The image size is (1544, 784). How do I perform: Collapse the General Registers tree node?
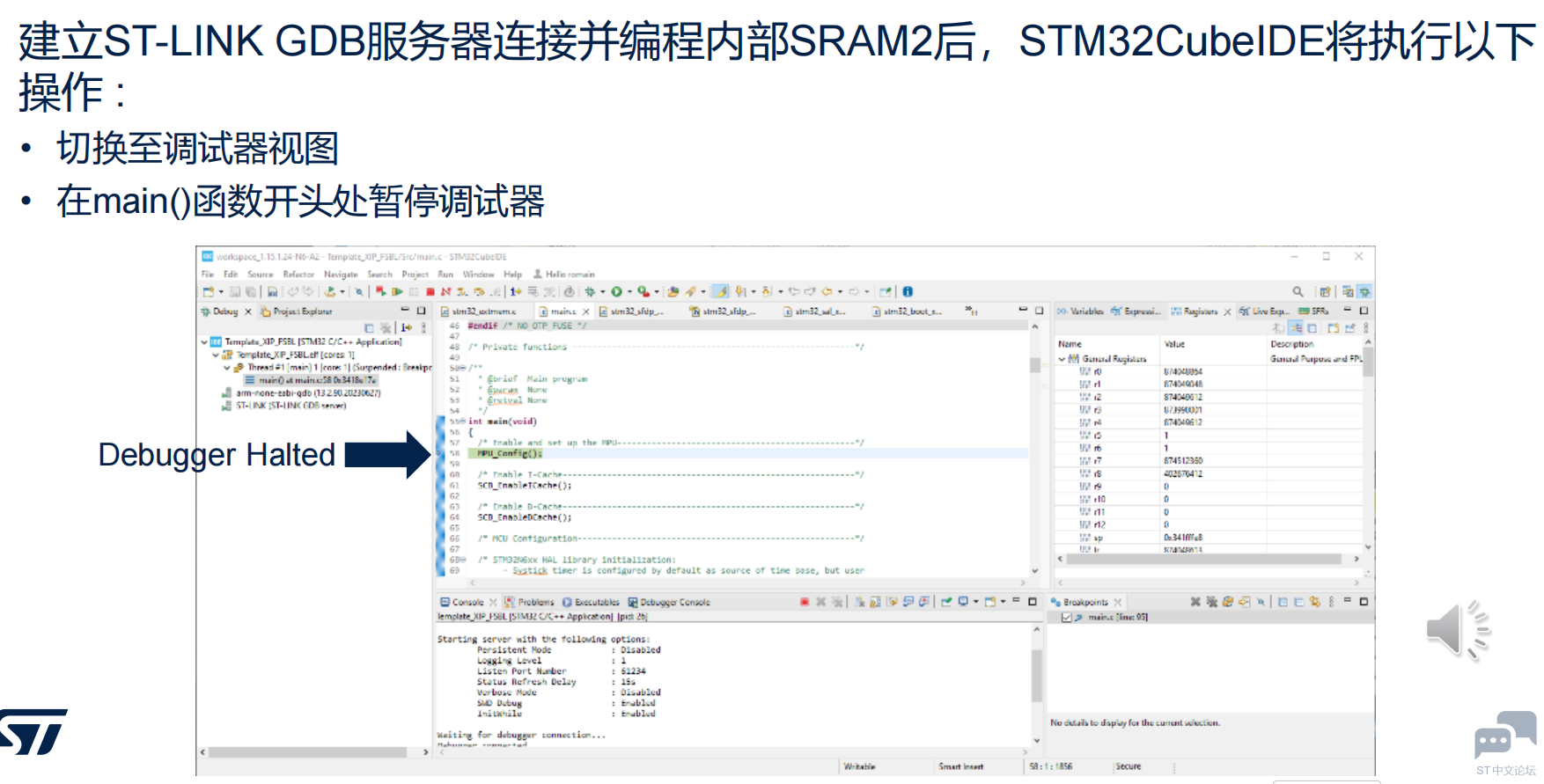pos(1062,359)
